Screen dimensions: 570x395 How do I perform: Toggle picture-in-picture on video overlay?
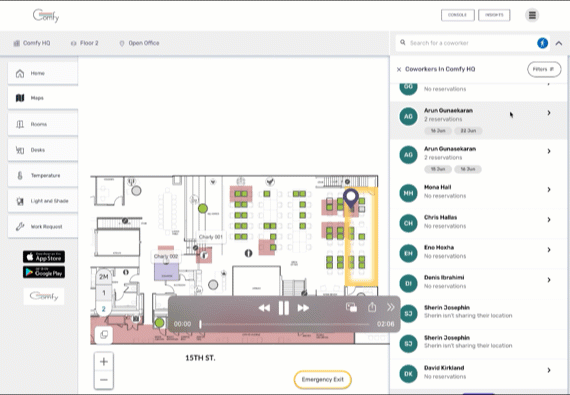(351, 307)
